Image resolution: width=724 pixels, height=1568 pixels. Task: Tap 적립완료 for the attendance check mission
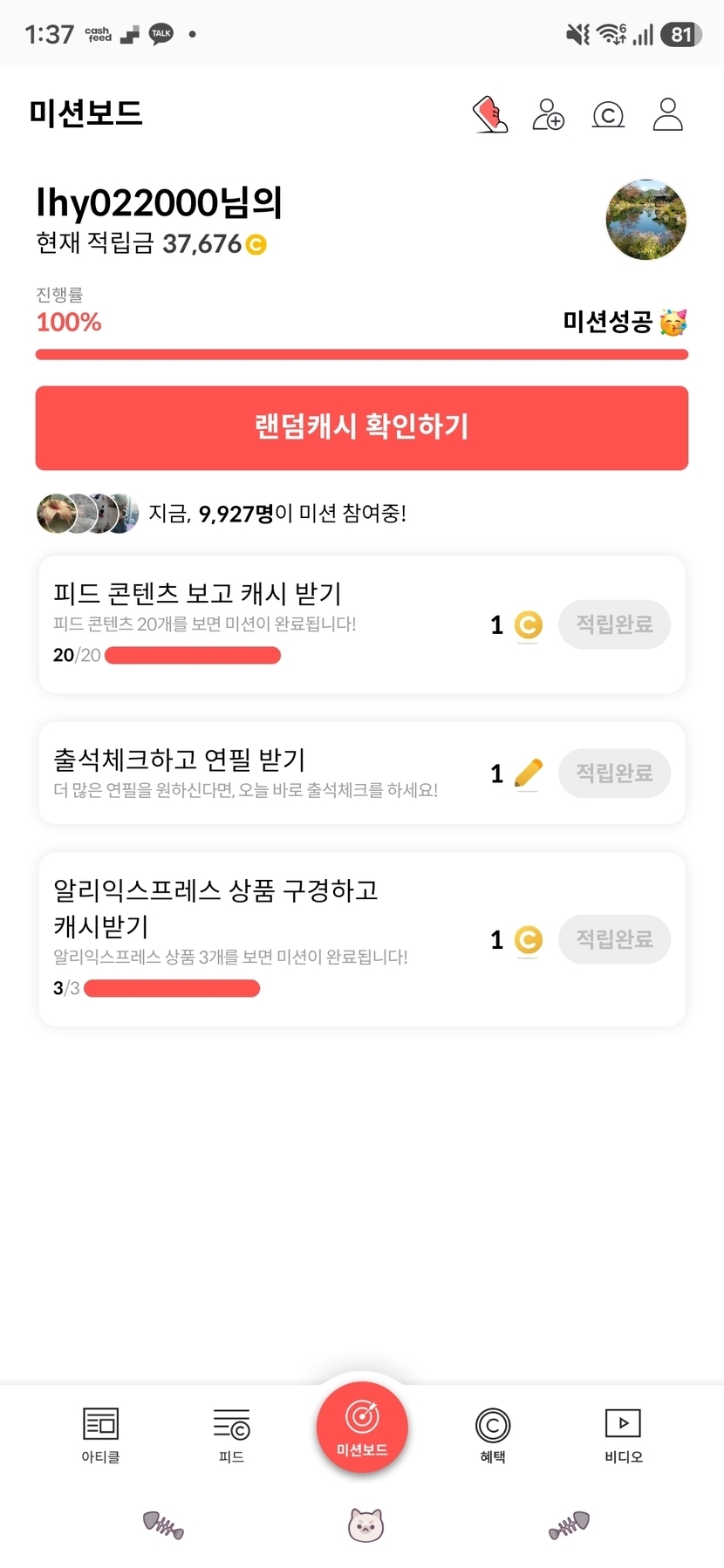[x=614, y=773]
